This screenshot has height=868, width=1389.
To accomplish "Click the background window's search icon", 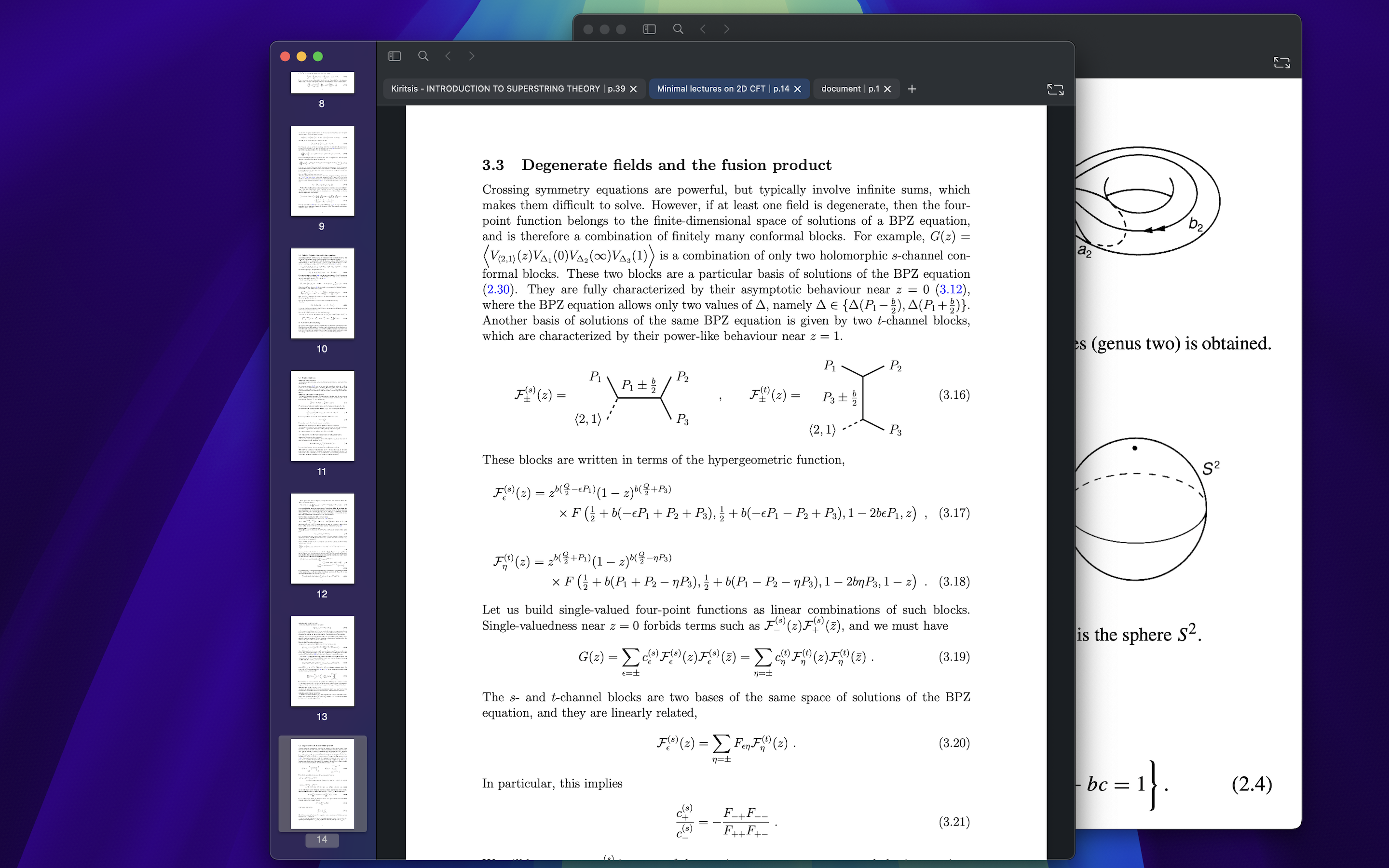I will (x=678, y=29).
